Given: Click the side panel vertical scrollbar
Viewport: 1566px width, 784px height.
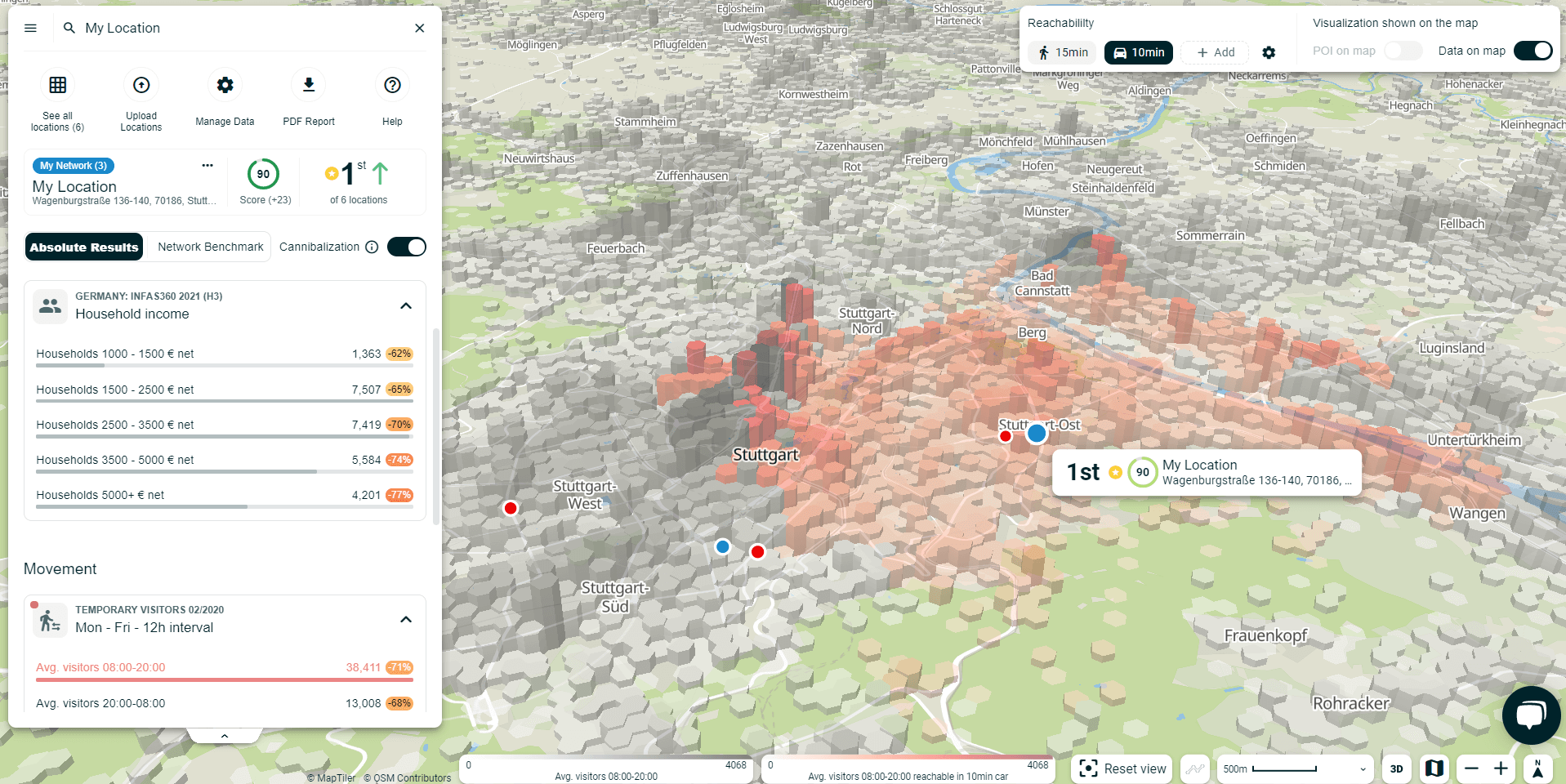Looking at the screenshot, I should [x=436, y=425].
